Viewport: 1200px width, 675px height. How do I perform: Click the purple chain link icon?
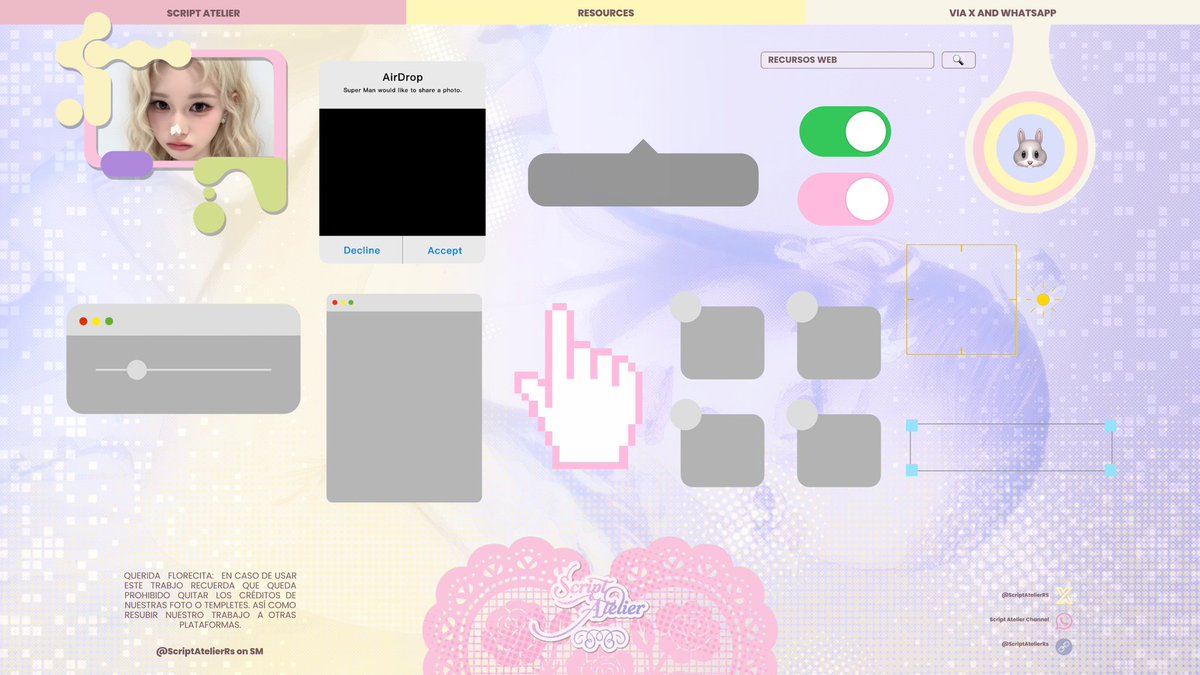click(x=1064, y=646)
